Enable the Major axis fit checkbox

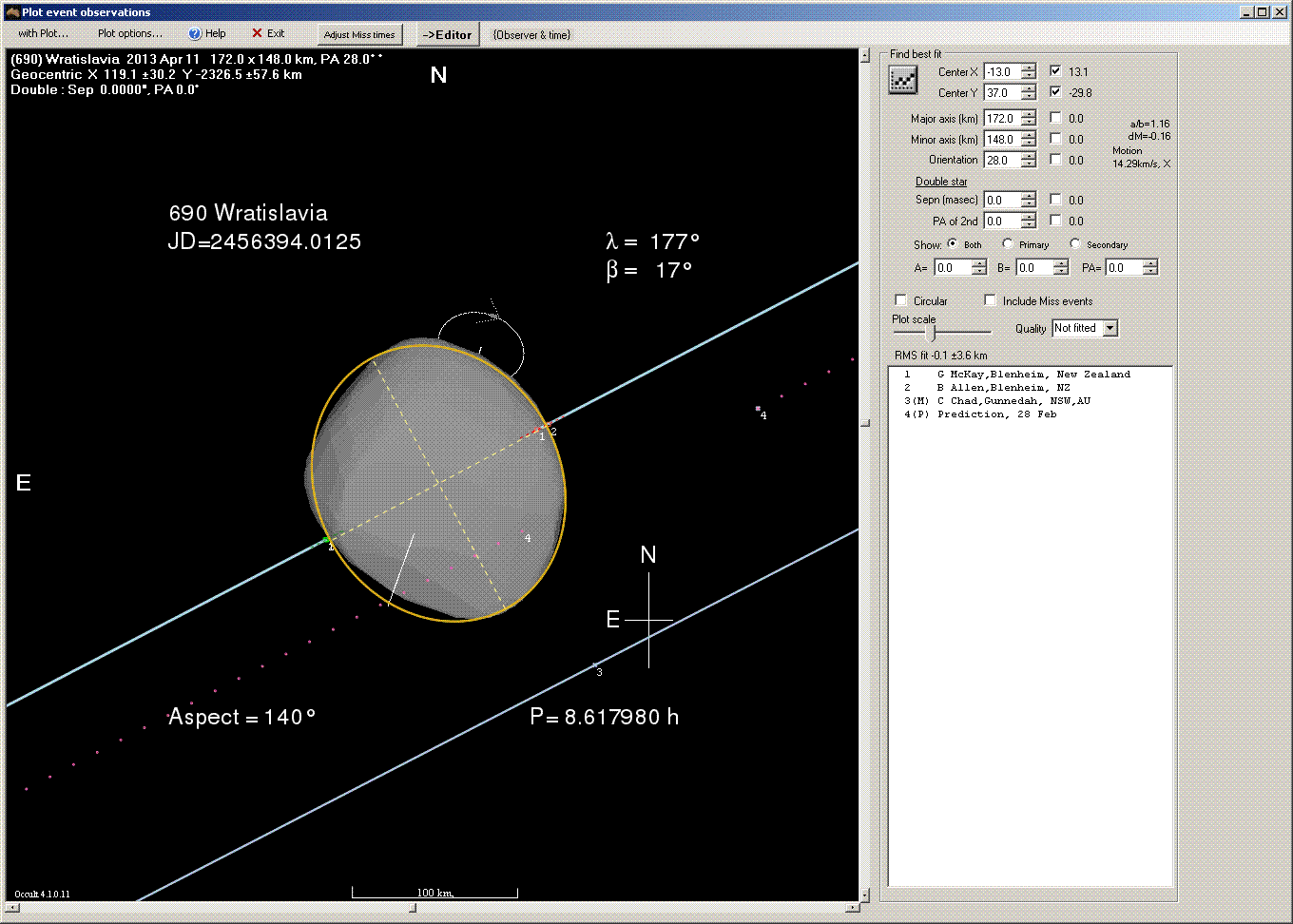point(1055,118)
